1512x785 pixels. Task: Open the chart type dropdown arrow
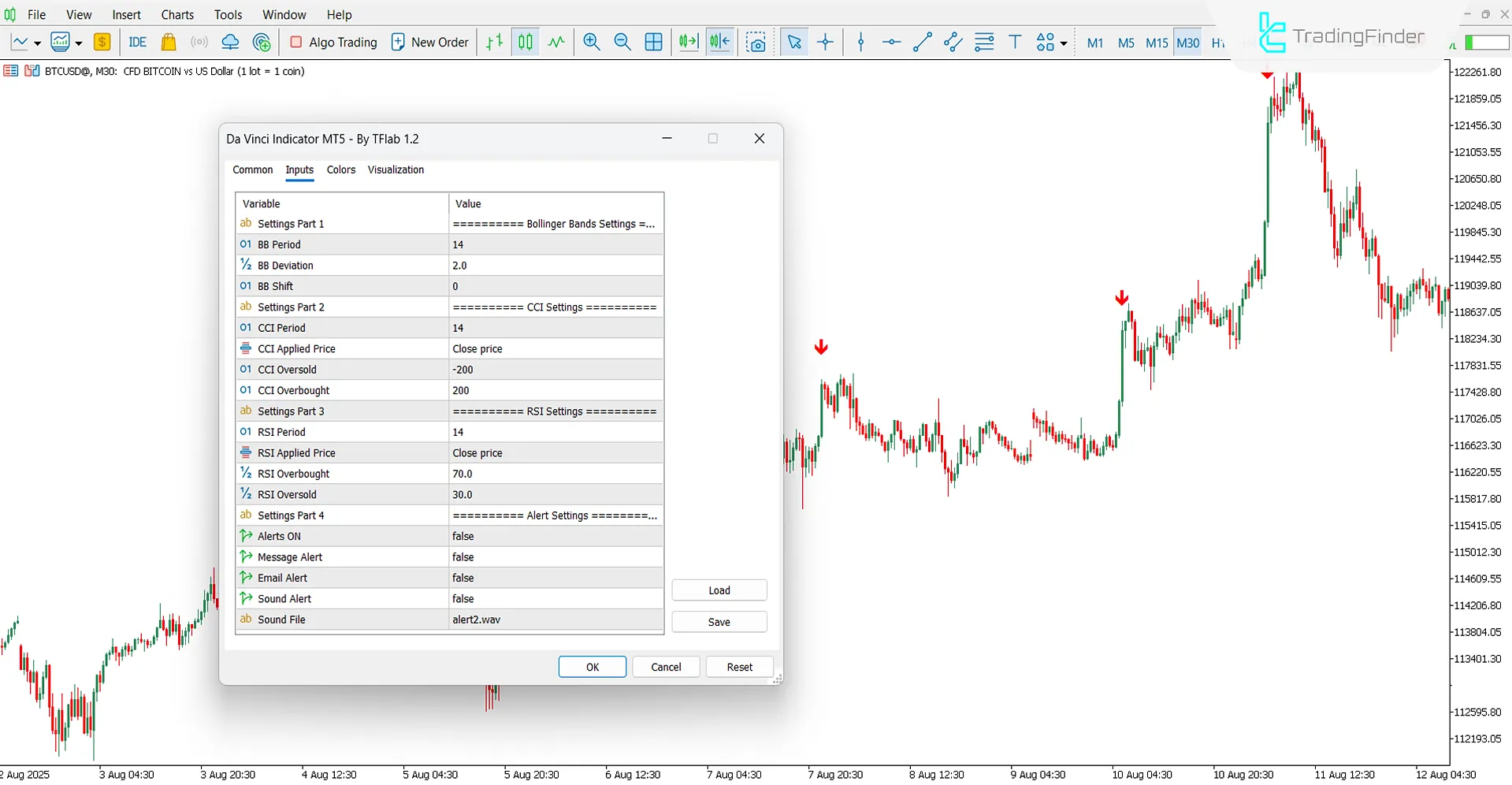coord(36,42)
